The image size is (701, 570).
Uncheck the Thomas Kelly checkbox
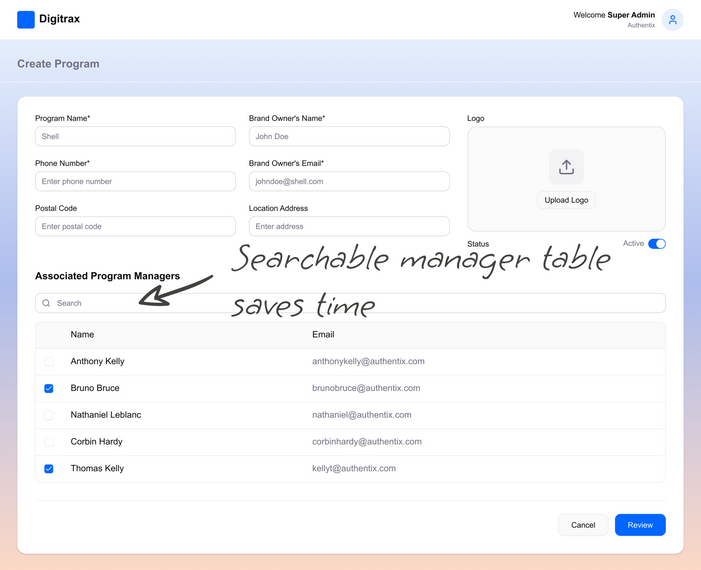tap(49, 469)
